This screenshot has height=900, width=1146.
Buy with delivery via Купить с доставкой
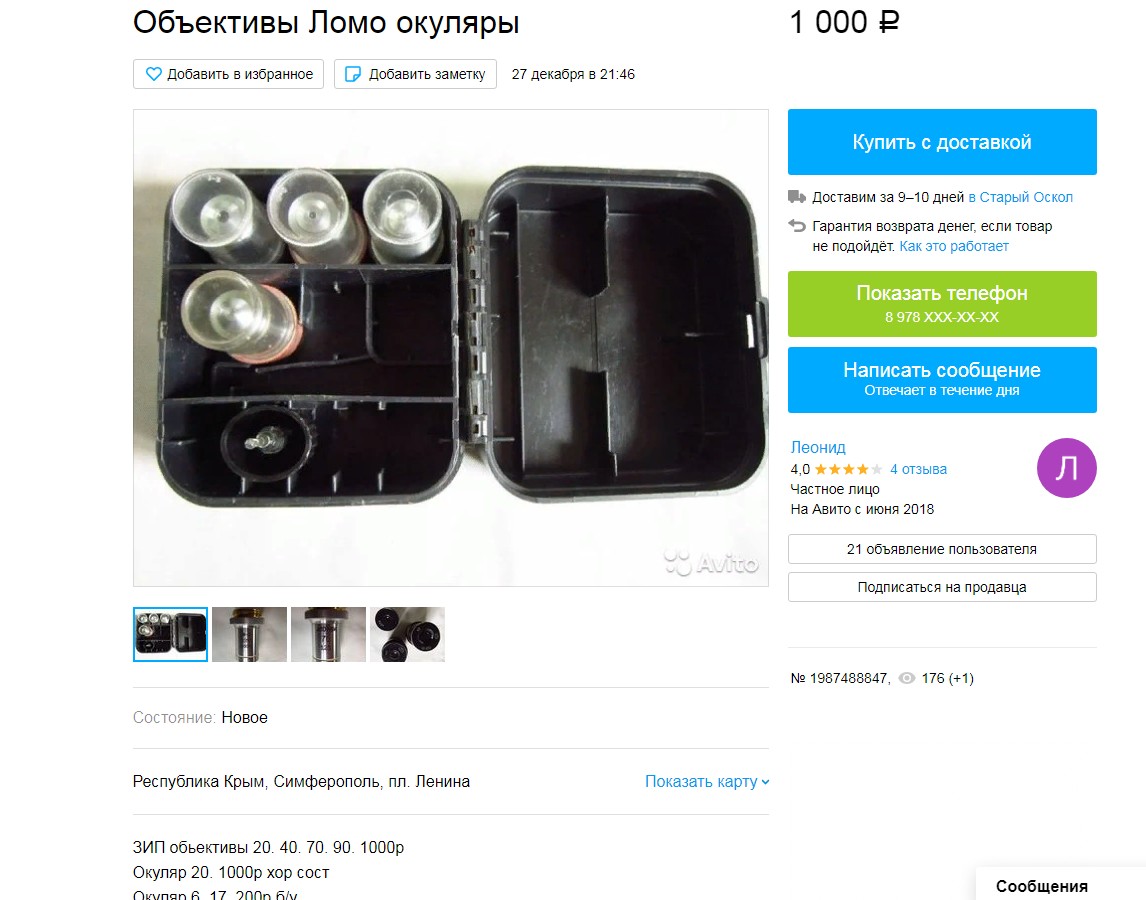point(942,142)
